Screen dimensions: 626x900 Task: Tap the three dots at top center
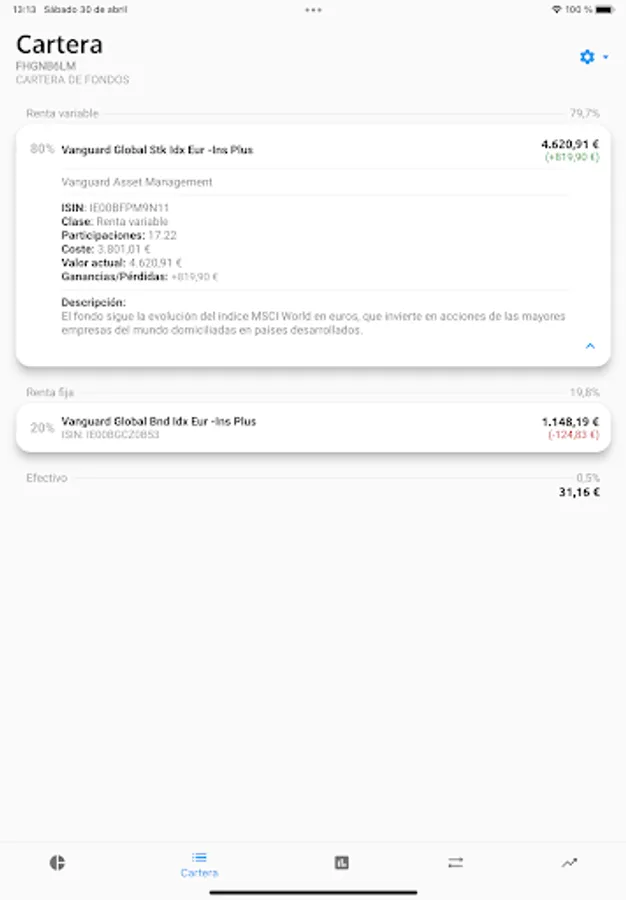pyautogui.click(x=313, y=10)
